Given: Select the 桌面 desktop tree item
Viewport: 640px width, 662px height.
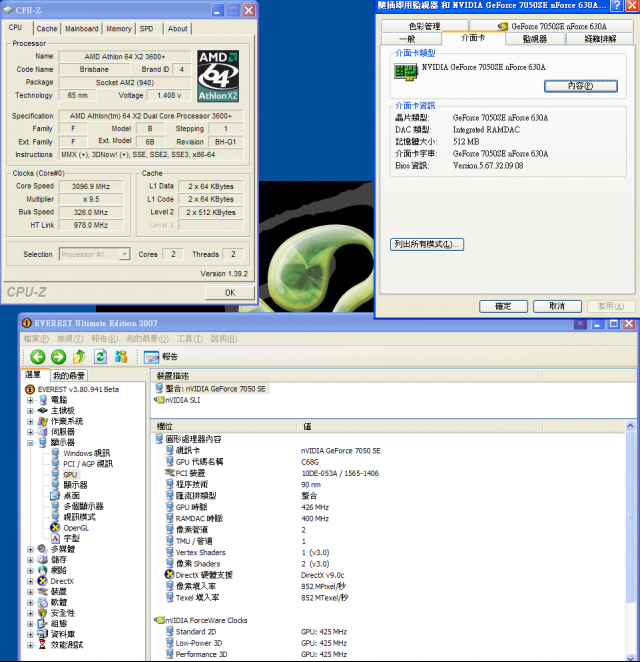Looking at the screenshot, I should click(x=71, y=496).
